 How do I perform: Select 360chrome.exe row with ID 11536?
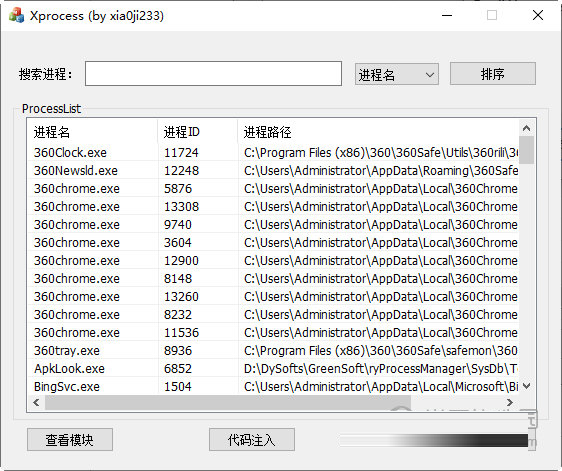click(x=273, y=332)
